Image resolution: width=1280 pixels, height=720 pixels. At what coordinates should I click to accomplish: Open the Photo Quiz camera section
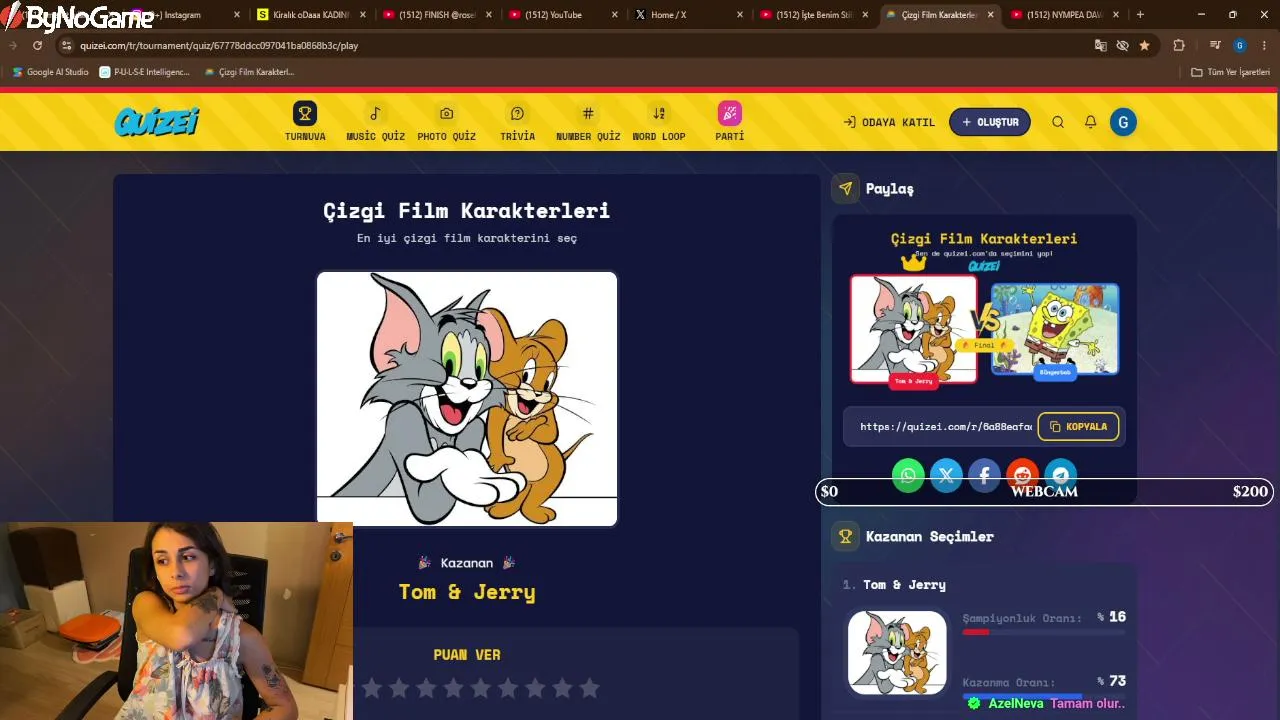tap(446, 122)
